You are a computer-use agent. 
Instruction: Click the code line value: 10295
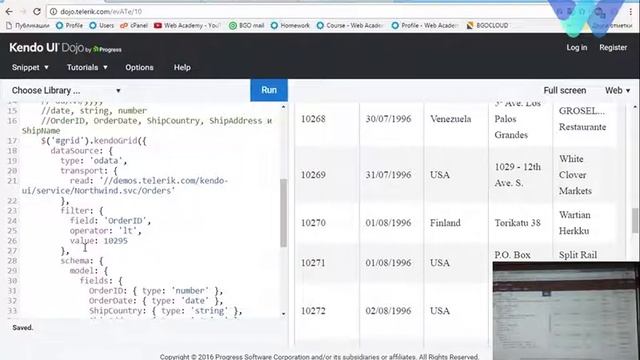(98, 241)
